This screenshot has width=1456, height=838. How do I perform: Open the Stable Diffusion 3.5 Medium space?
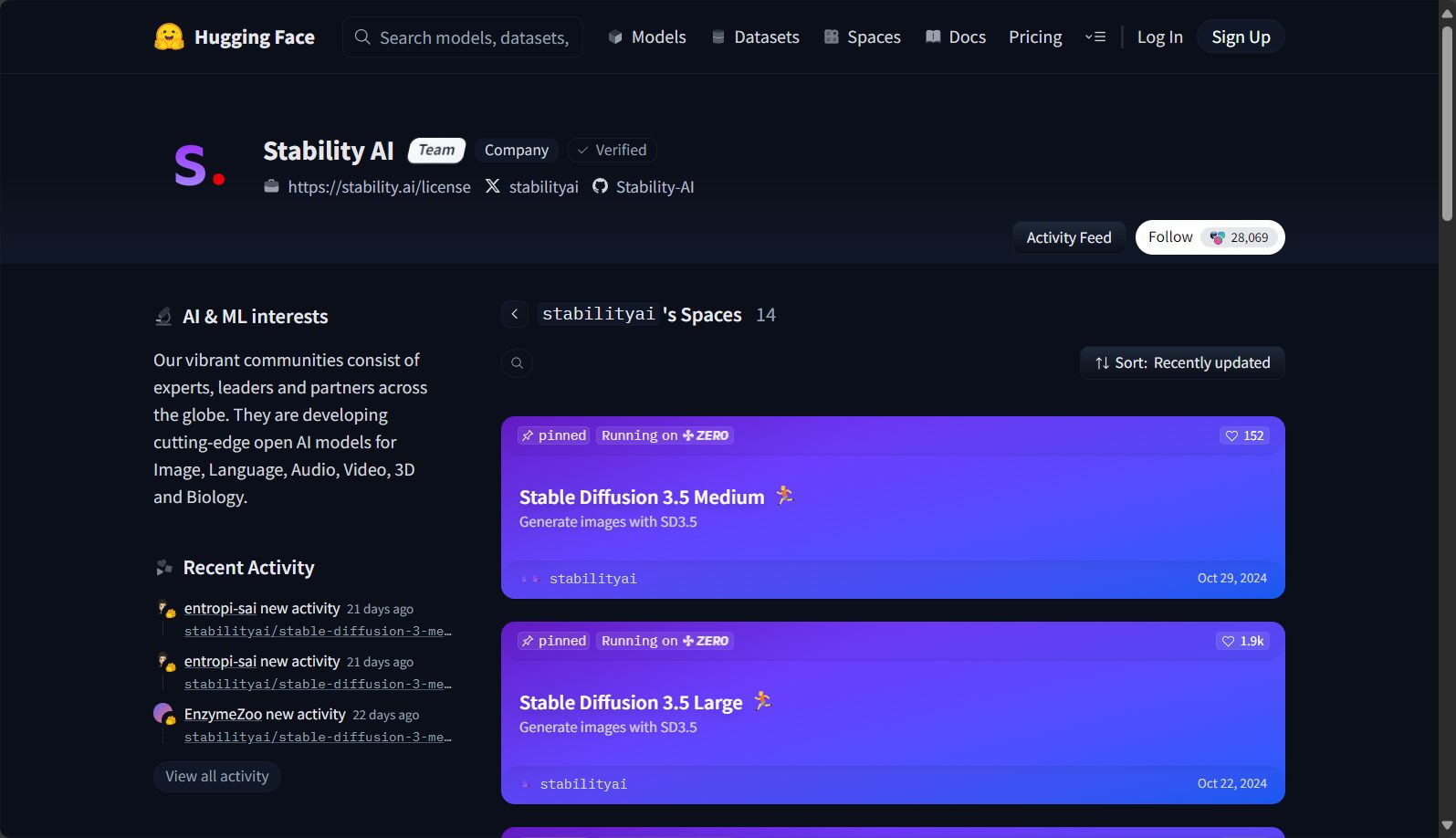893,508
